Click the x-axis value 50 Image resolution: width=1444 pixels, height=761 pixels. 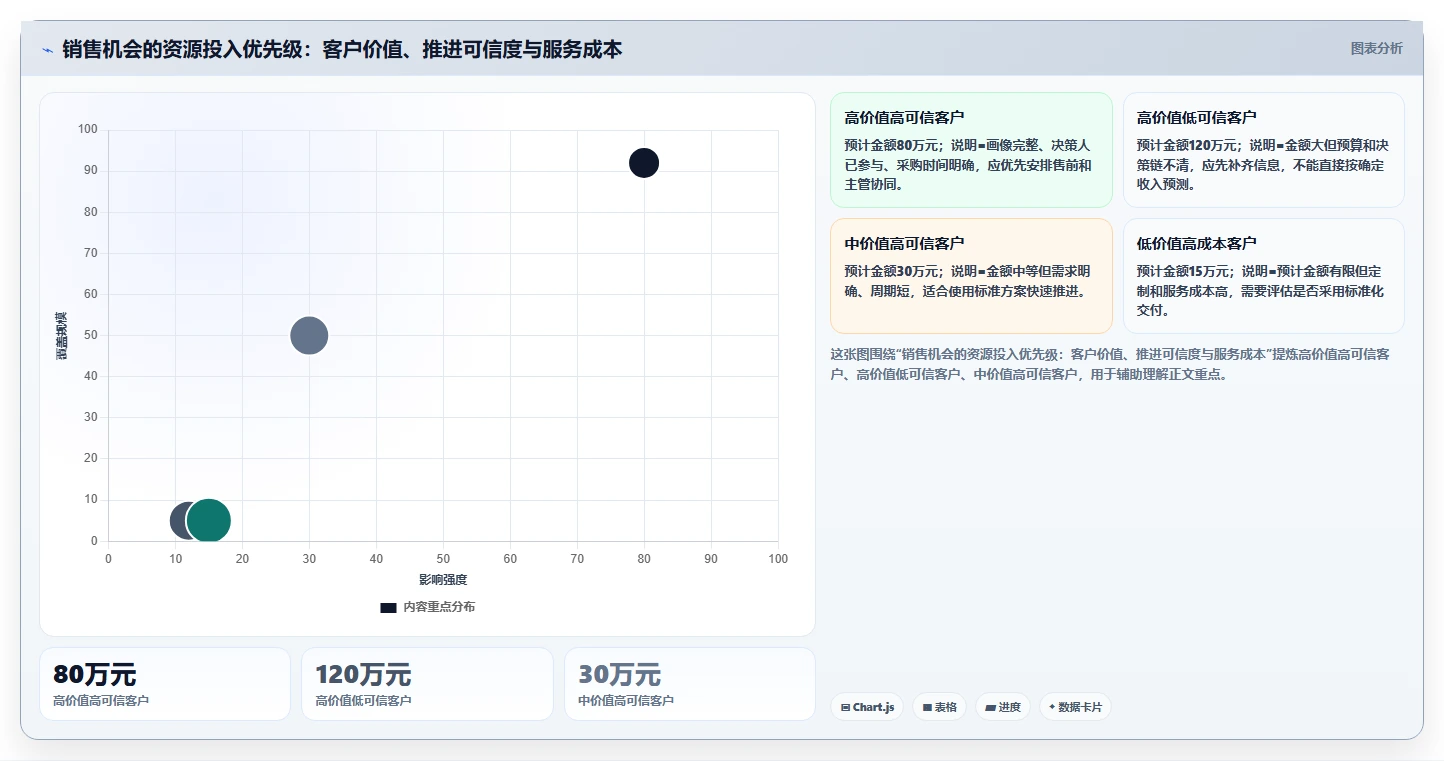[x=443, y=559]
